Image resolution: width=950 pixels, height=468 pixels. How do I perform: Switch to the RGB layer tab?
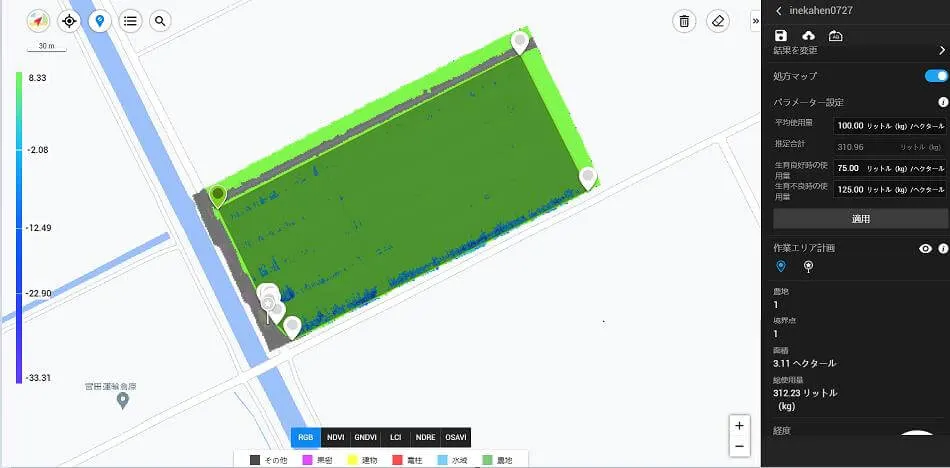click(306, 437)
